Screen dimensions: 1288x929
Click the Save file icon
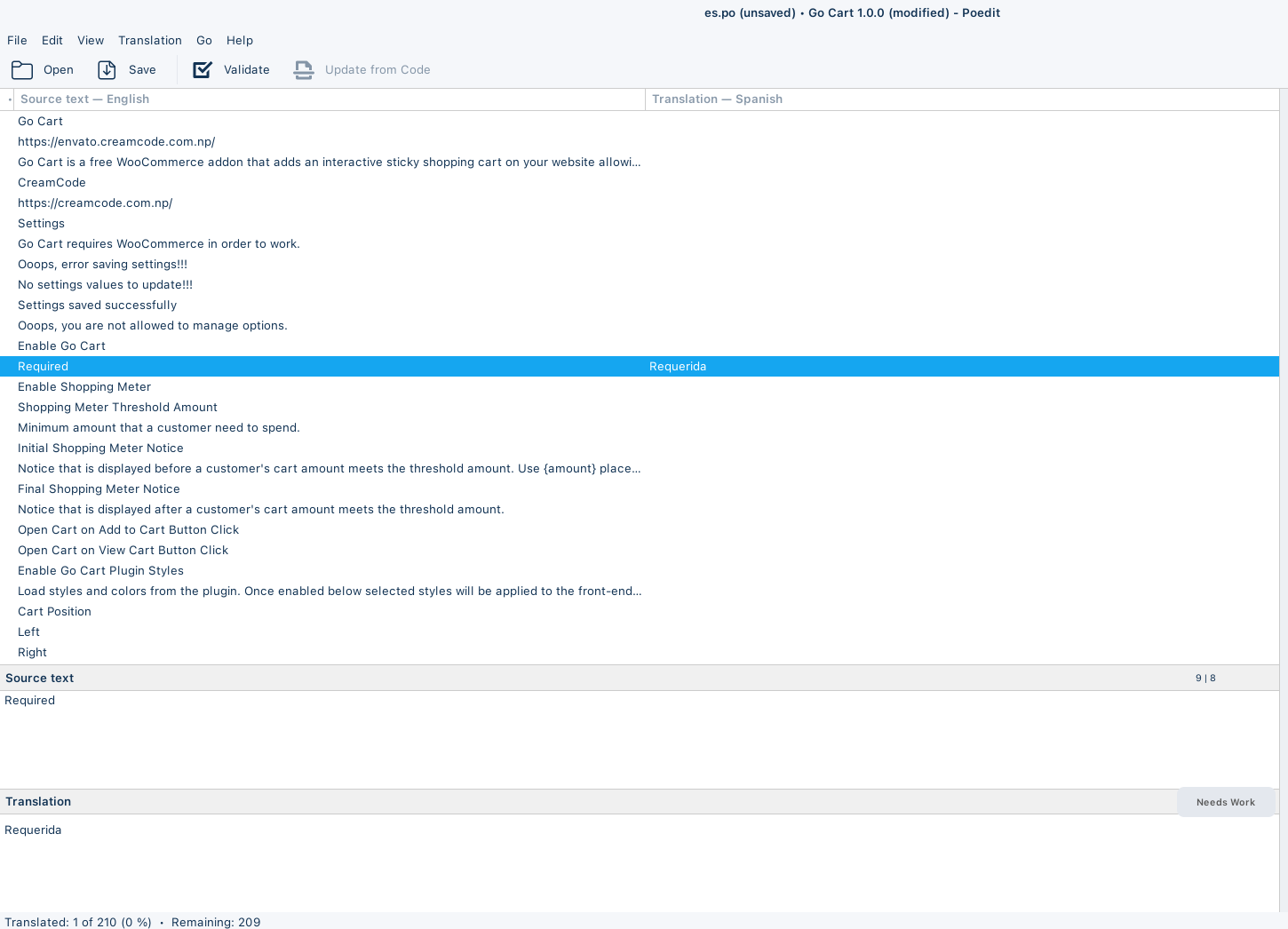tap(107, 70)
